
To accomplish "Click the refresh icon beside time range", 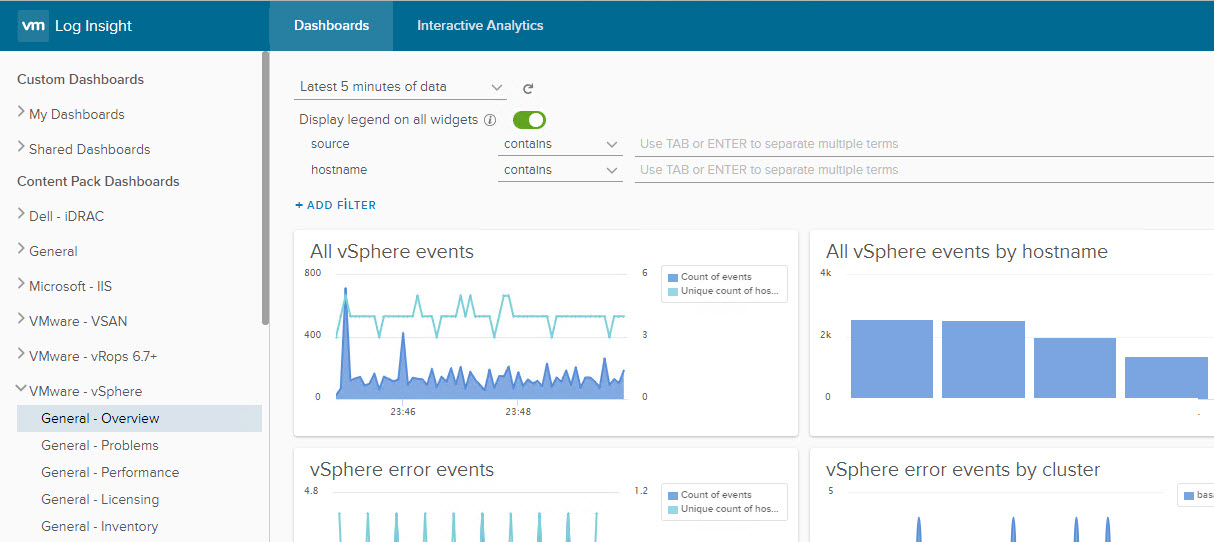I will (x=528, y=88).
